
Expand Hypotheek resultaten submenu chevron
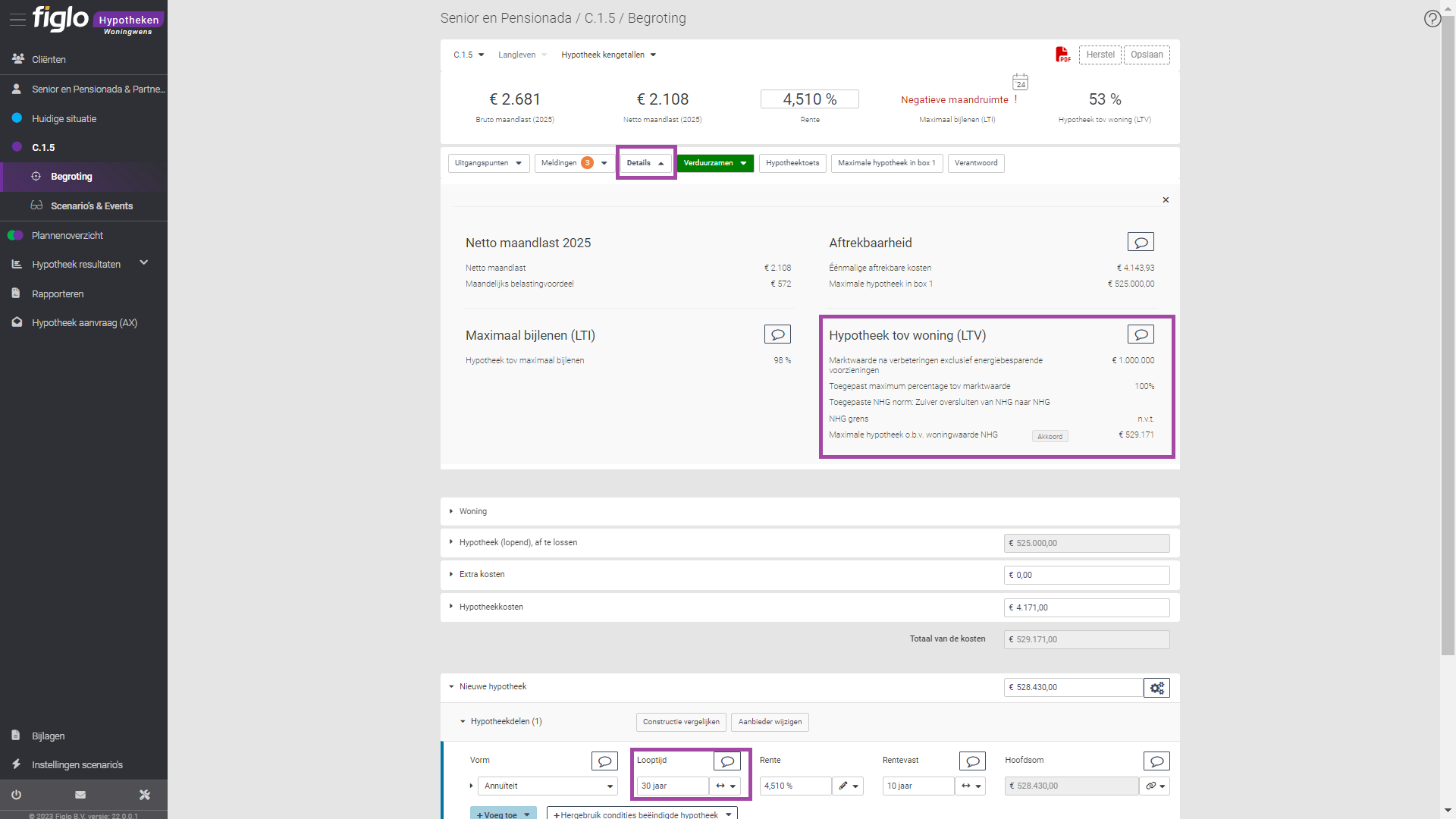pos(144,263)
